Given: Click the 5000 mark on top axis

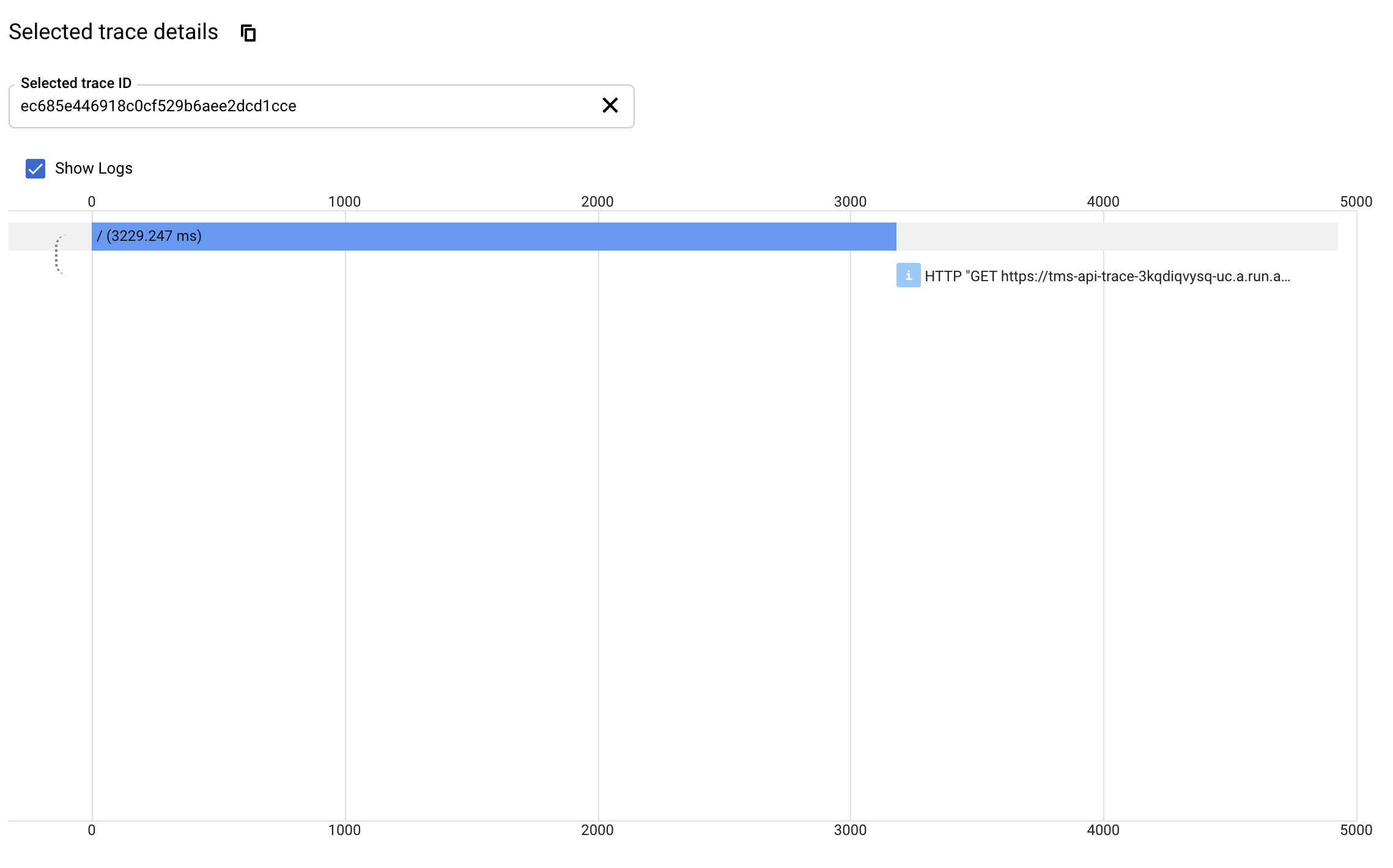Looking at the screenshot, I should click(1356, 202).
